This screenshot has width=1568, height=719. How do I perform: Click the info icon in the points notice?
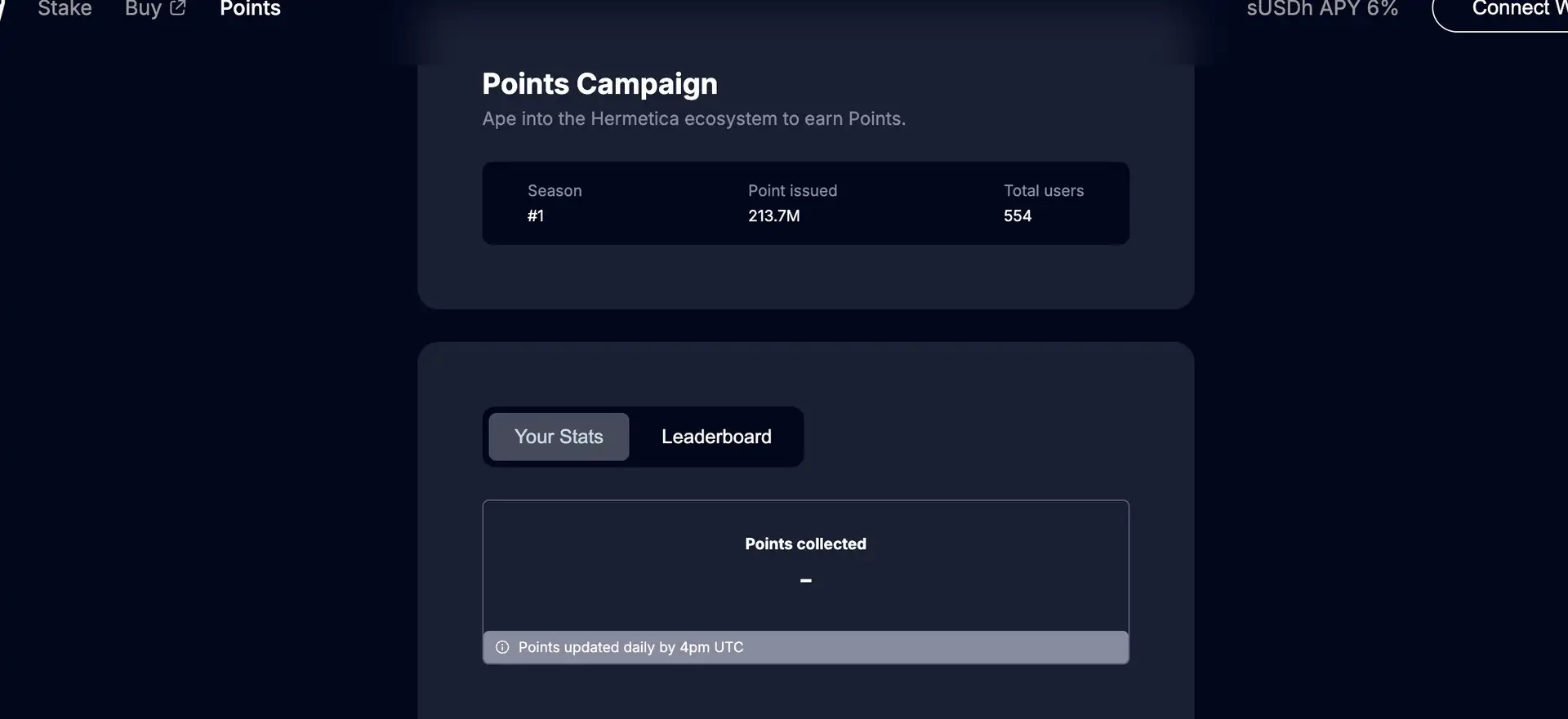(x=502, y=647)
